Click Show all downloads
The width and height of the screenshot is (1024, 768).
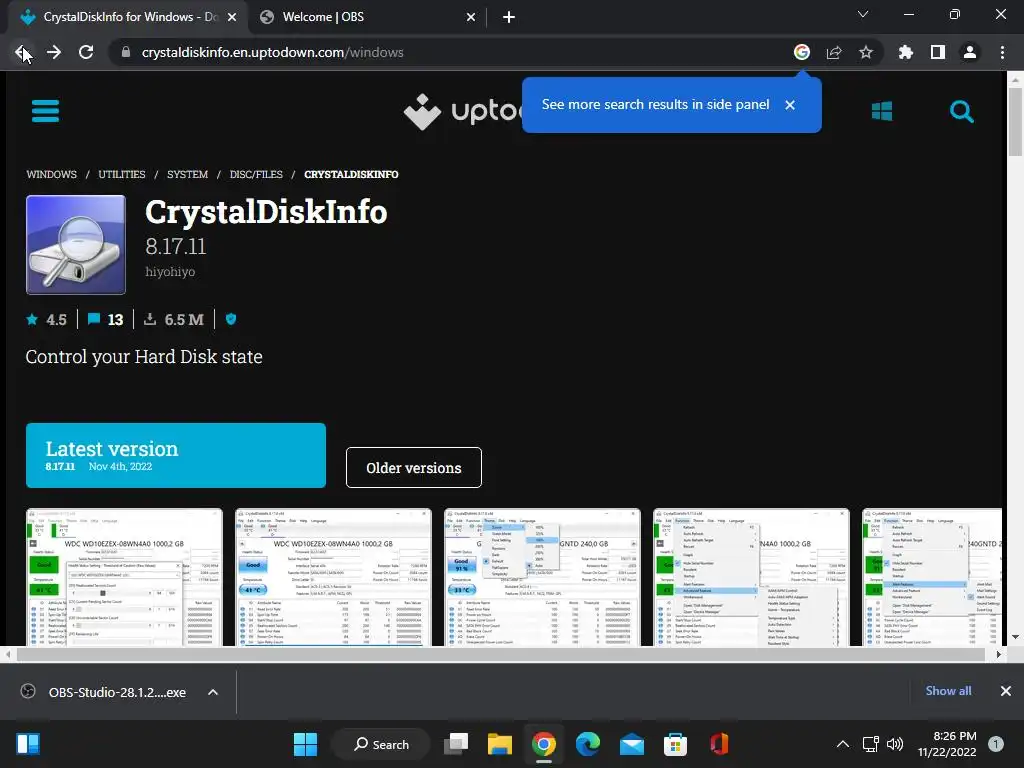[948, 691]
